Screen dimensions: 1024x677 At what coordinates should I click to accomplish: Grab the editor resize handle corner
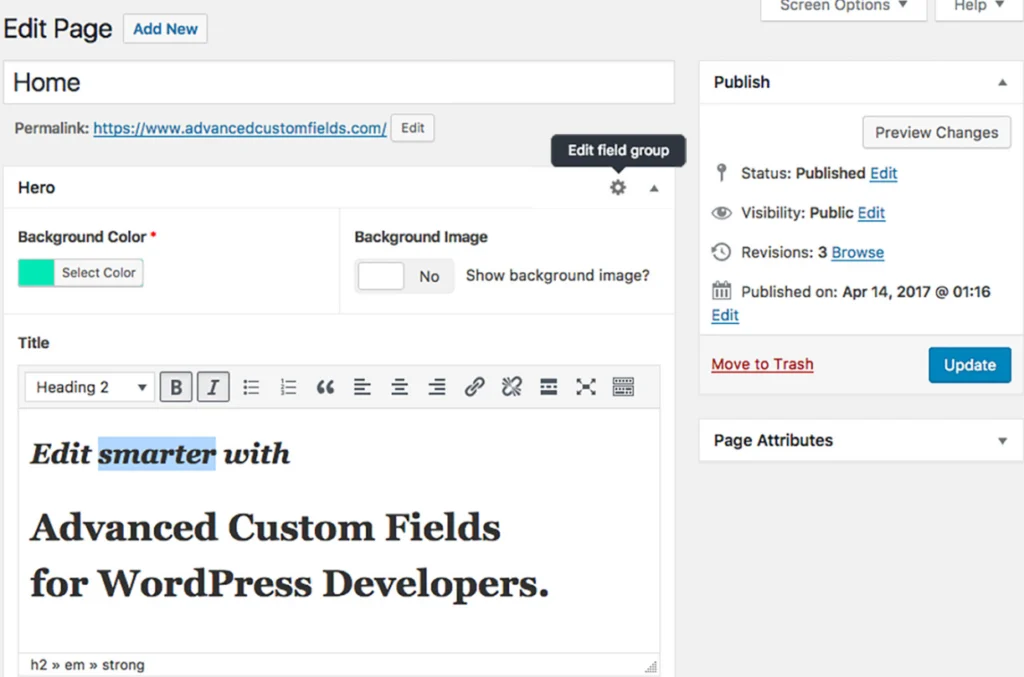pos(651,666)
